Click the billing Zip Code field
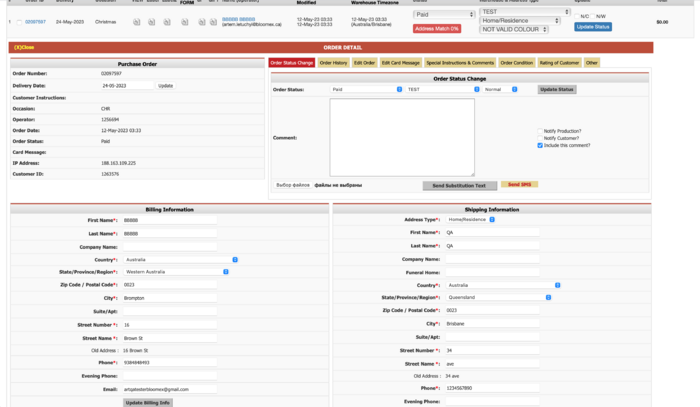700x407 pixels. click(170, 285)
